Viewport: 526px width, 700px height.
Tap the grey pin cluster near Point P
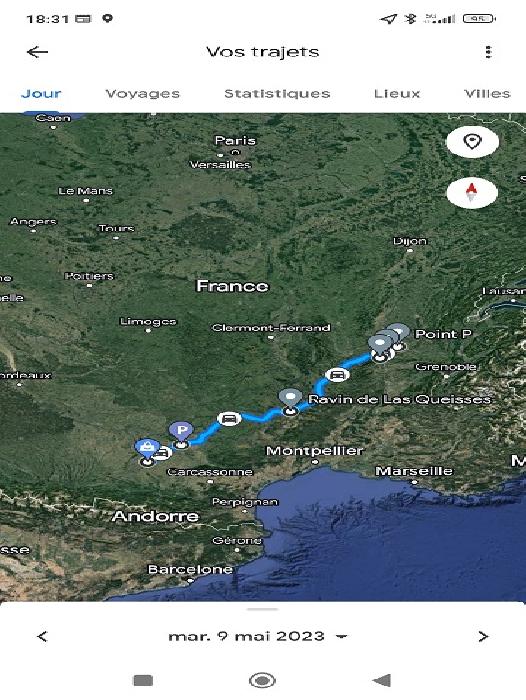[388, 342]
